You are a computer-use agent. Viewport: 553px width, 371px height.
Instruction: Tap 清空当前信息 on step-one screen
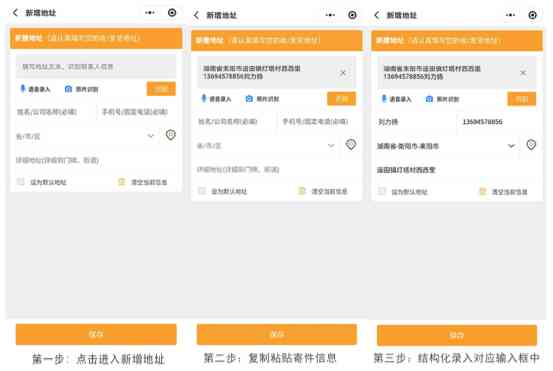(x=143, y=182)
